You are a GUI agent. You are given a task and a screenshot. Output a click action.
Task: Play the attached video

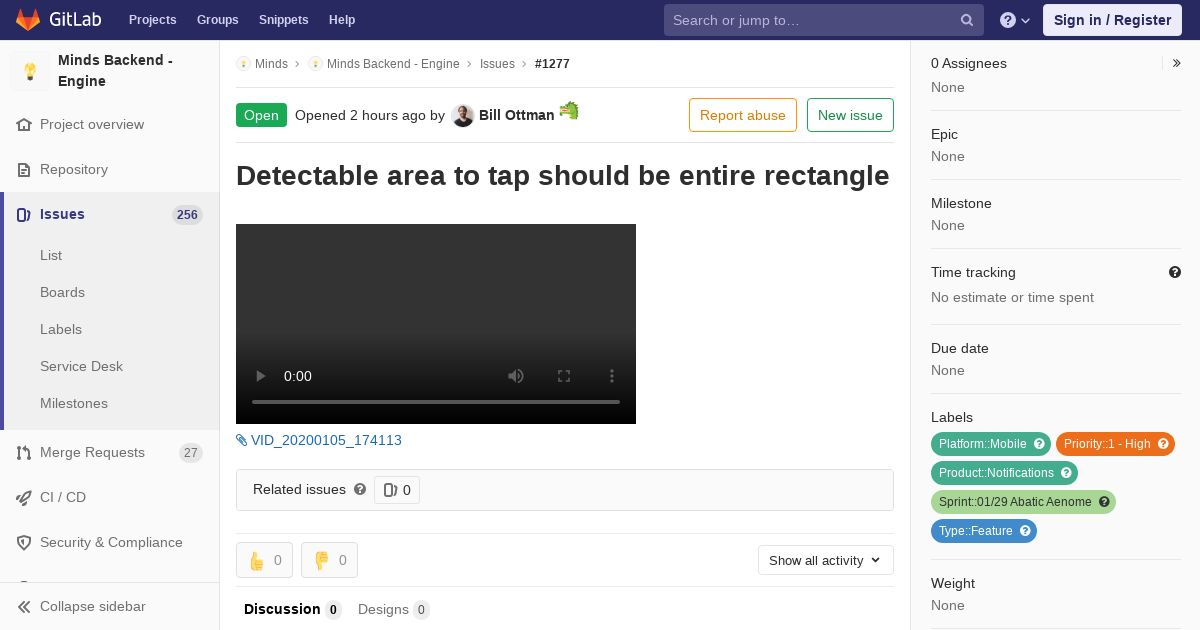[x=261, y=376]
